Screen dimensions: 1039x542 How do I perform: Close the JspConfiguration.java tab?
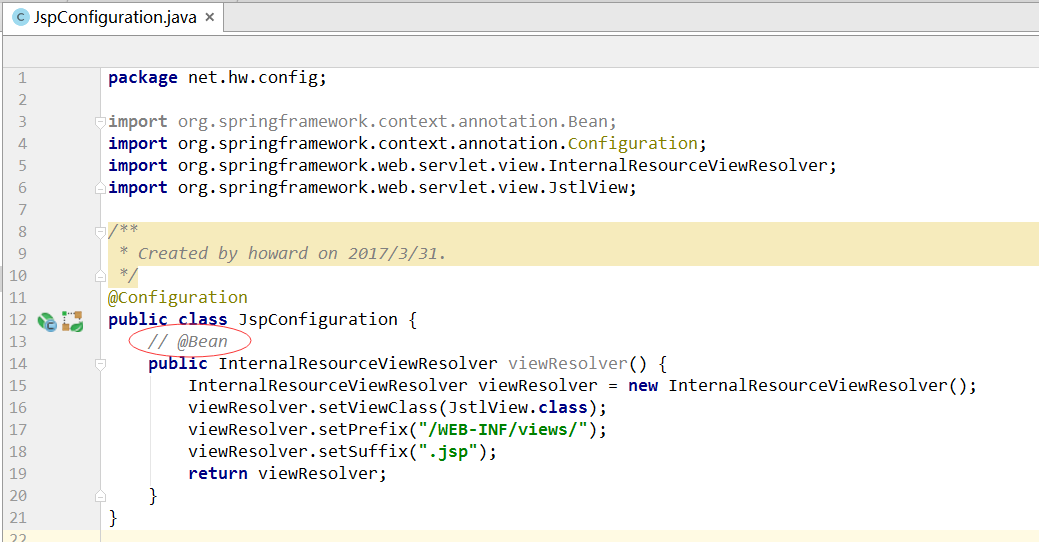coord(209,17)
